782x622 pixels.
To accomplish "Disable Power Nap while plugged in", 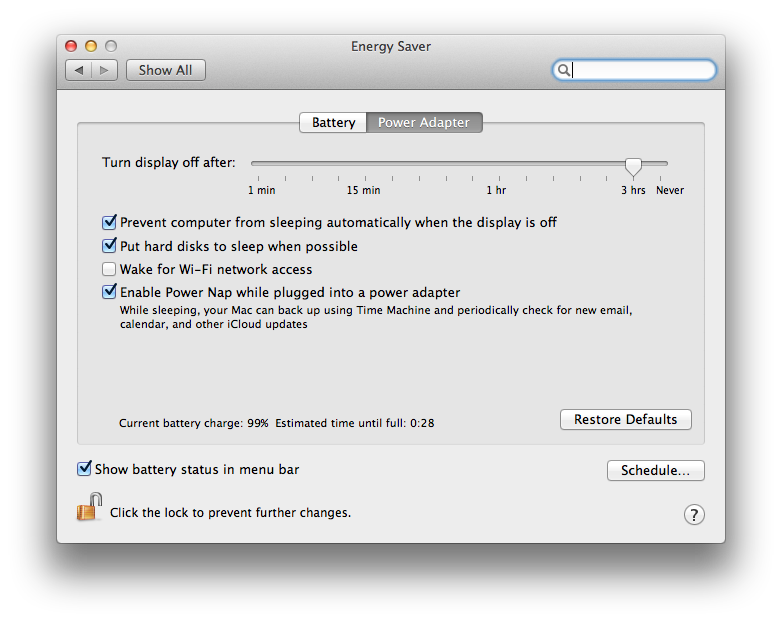I will pyautogui.click(x=109, y=292).
